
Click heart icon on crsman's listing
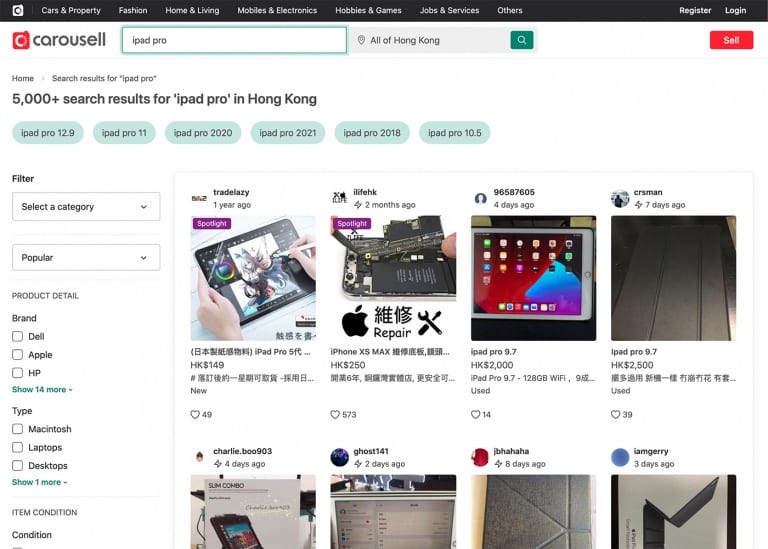coord(616,414)
